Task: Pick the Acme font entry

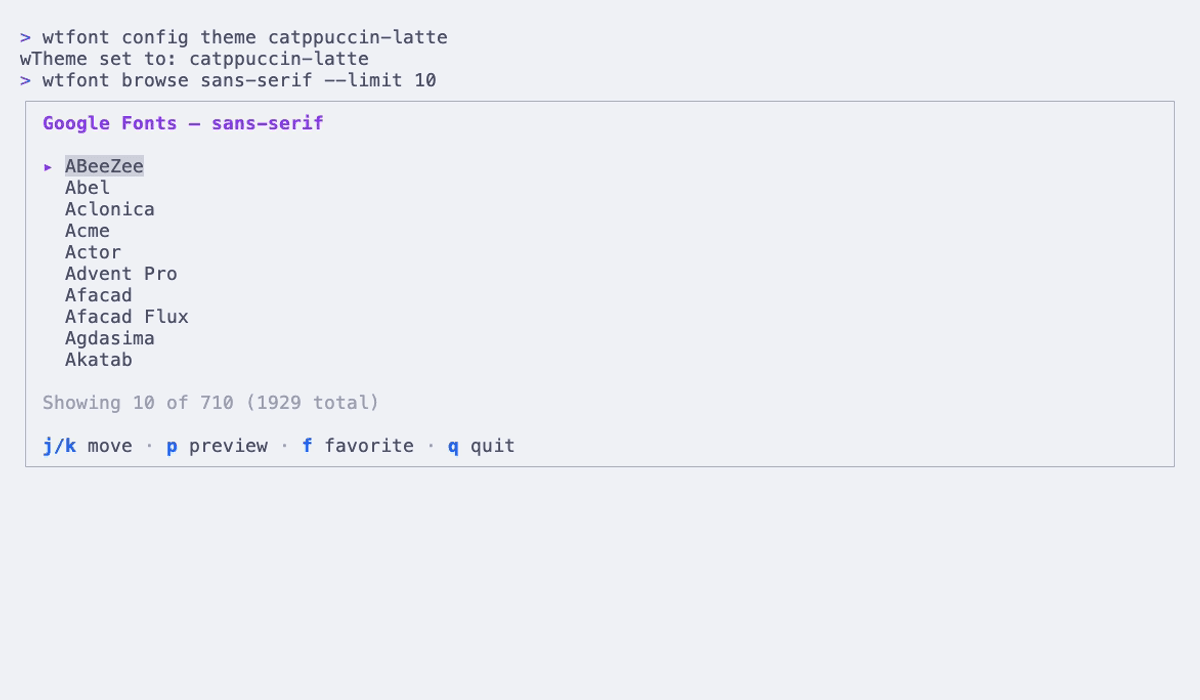Action: pos(87,231)
